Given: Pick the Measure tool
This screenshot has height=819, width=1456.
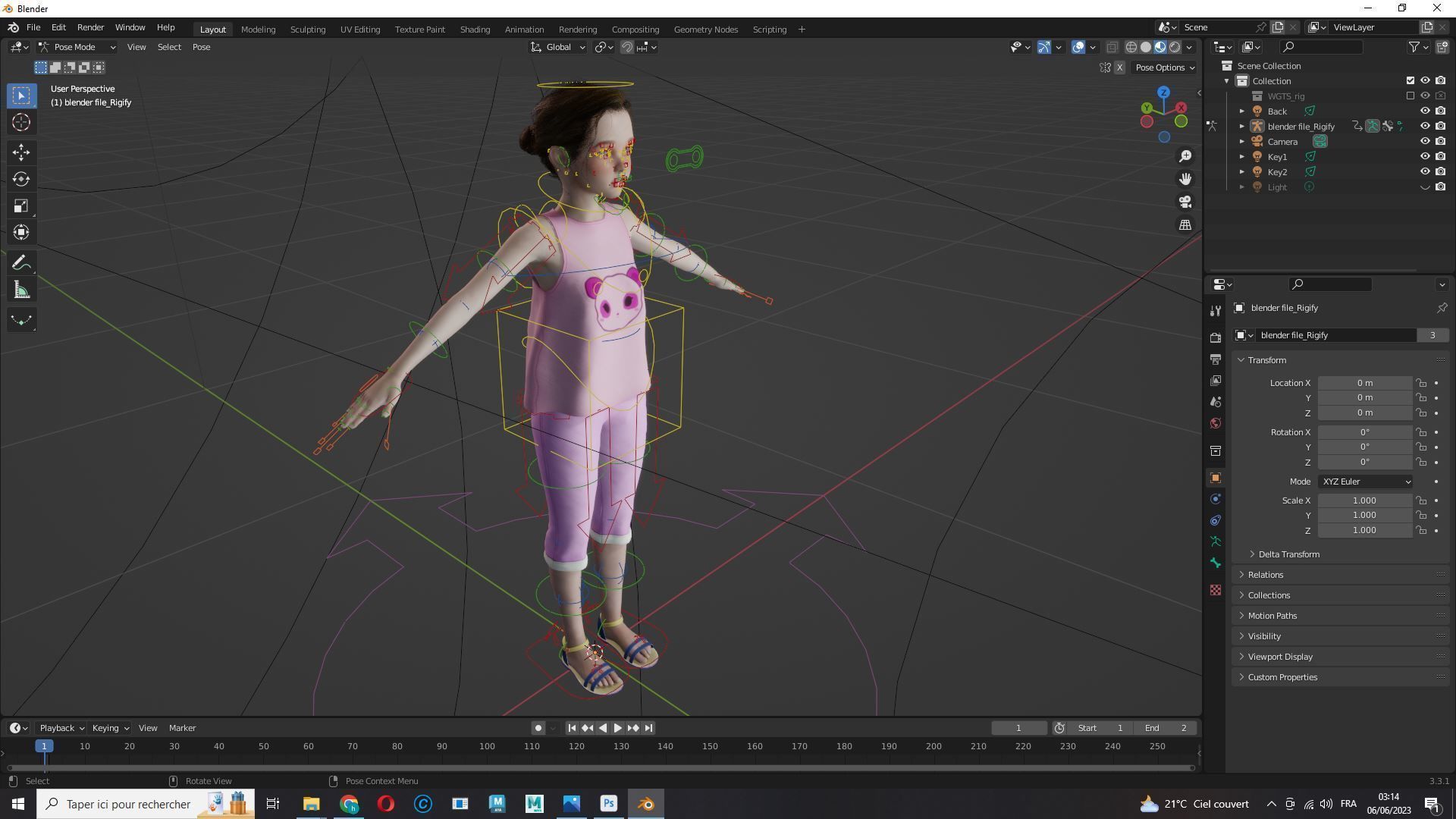Looking at the screenshot, I should [21, 290].
